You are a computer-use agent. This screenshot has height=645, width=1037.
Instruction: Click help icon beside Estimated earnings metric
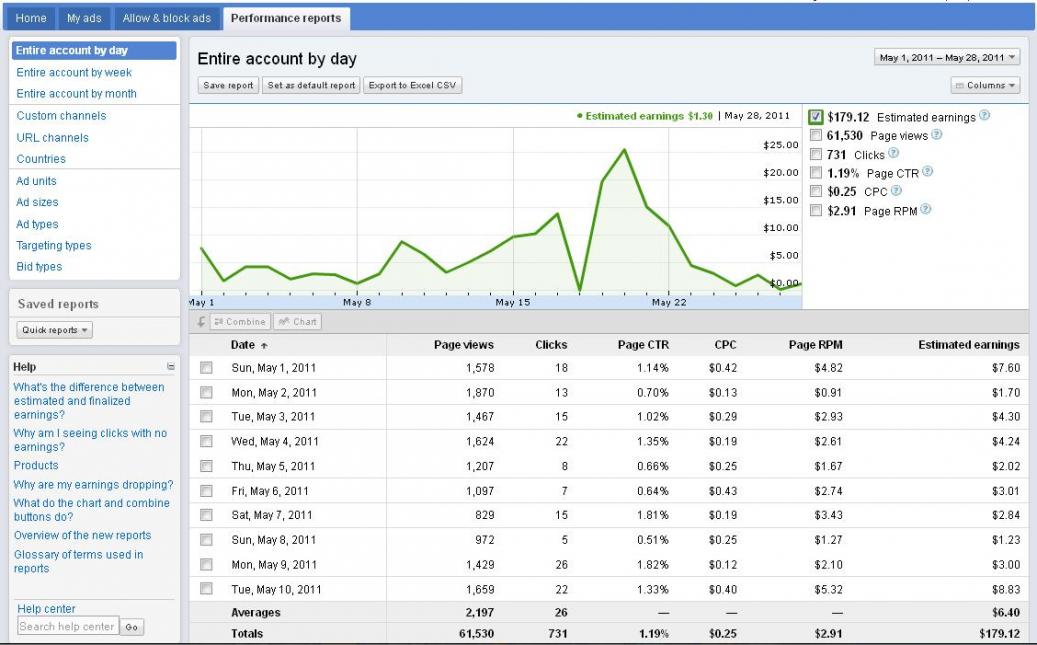pyautogui.click(x=985, y=116)
